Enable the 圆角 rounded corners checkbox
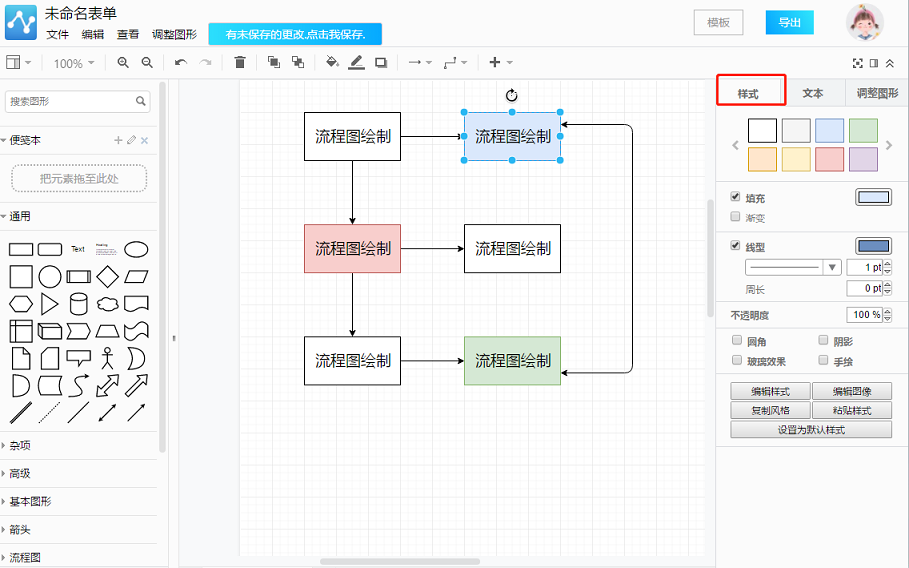This screenshot has height=568, width=909. 737,341
